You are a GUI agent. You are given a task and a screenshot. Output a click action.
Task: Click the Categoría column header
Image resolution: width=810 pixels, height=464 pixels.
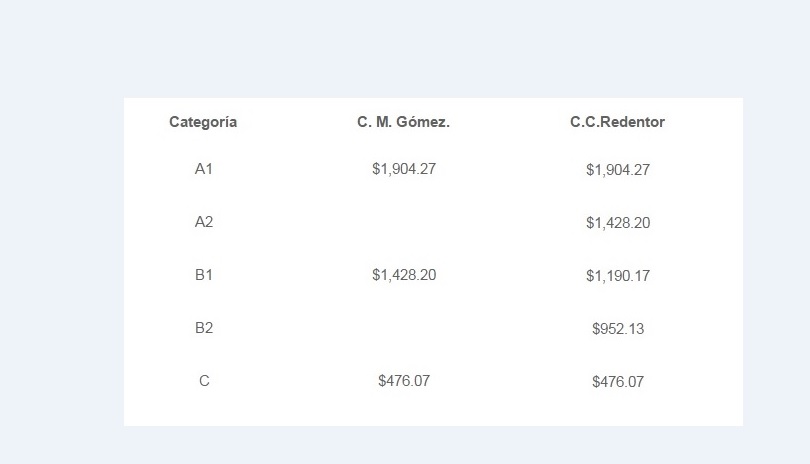click(203, 122)
